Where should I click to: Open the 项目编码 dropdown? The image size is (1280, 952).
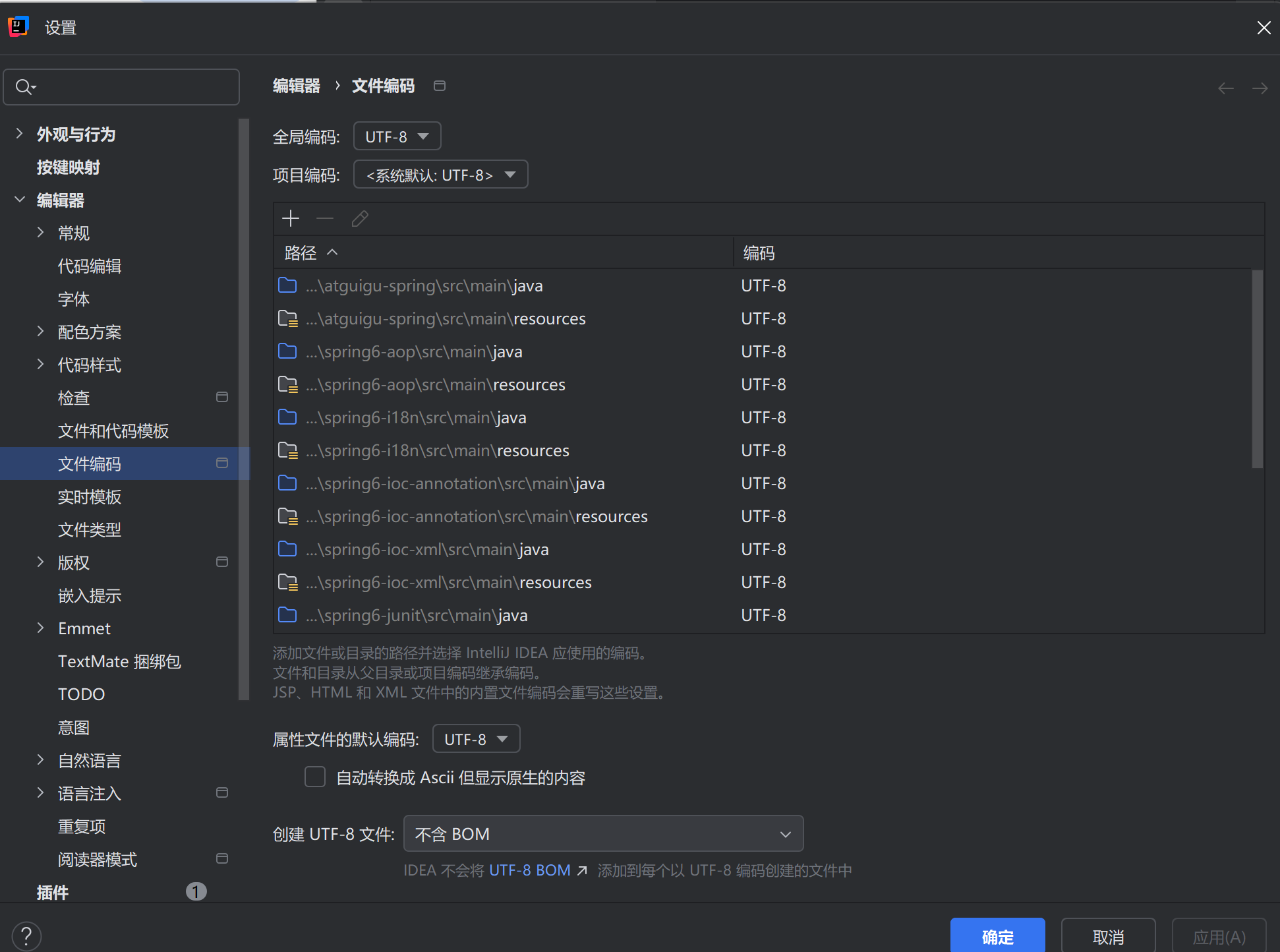pyautogui.click(x=440, y=175)
